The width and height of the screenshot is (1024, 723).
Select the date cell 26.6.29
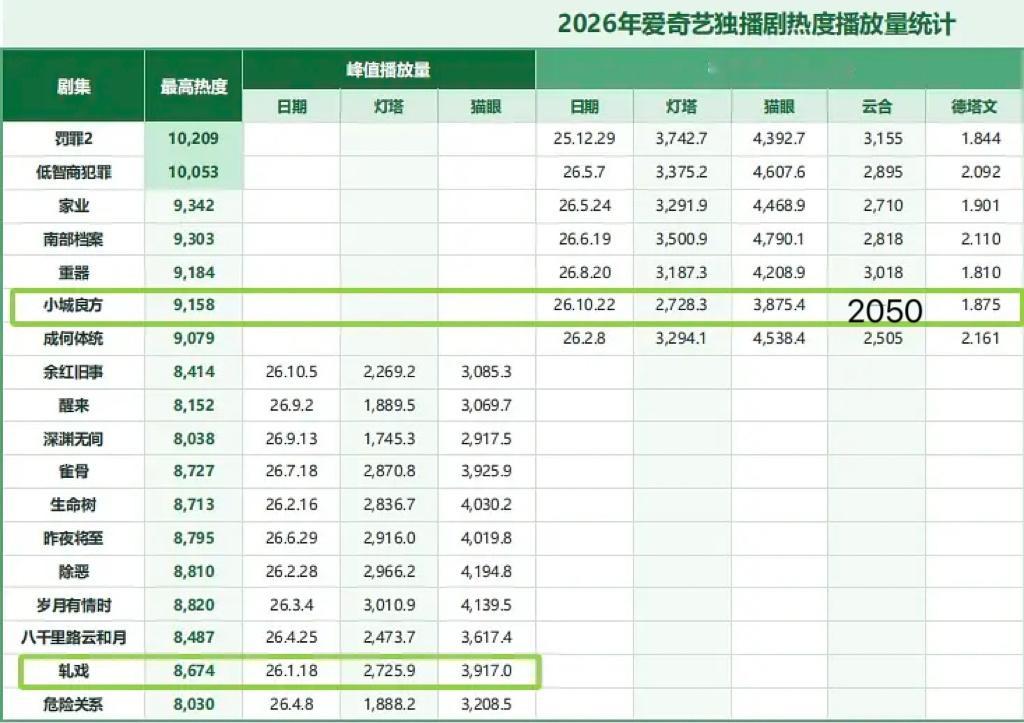click(291, 538)
